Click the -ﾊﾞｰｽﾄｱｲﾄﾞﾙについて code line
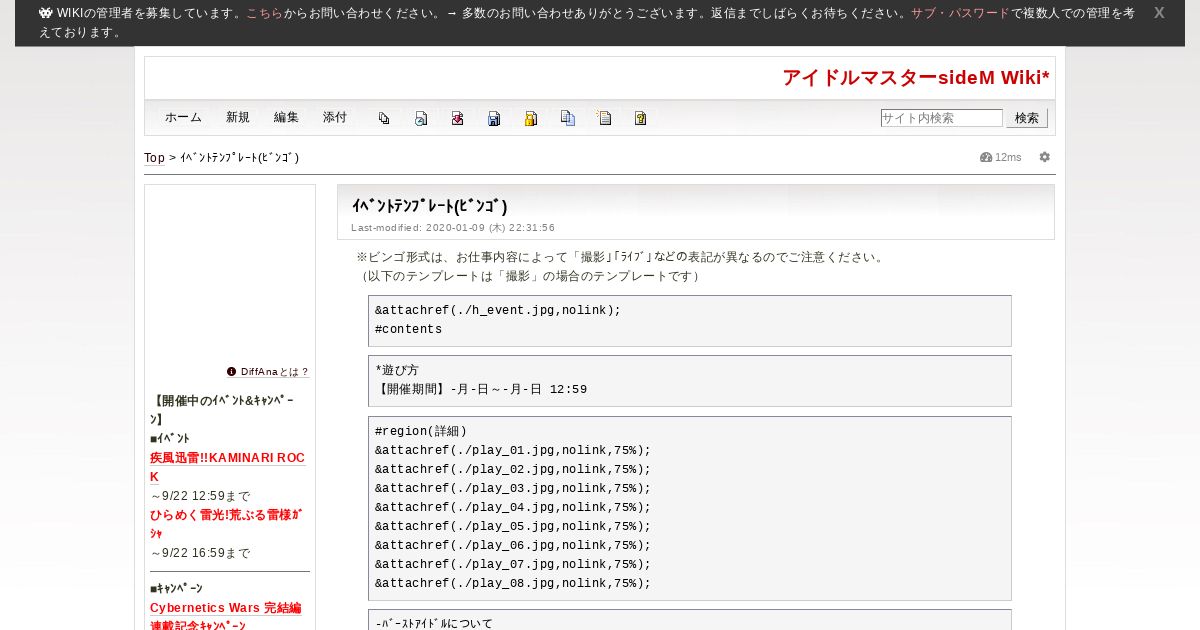 point(434,624)
